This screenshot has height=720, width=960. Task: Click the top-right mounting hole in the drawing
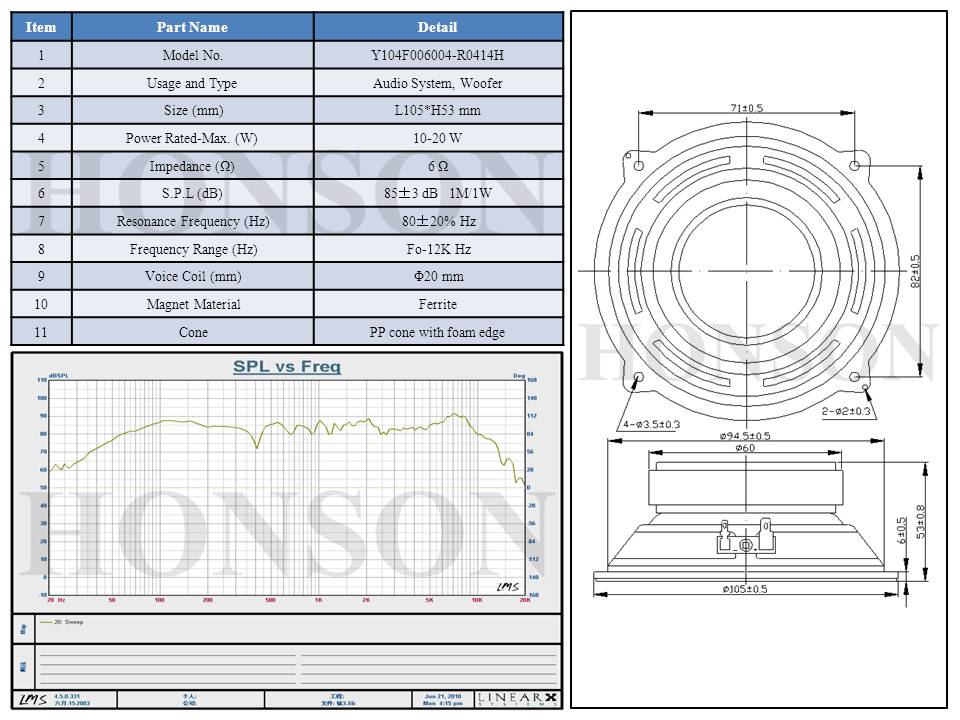point(855,165)
